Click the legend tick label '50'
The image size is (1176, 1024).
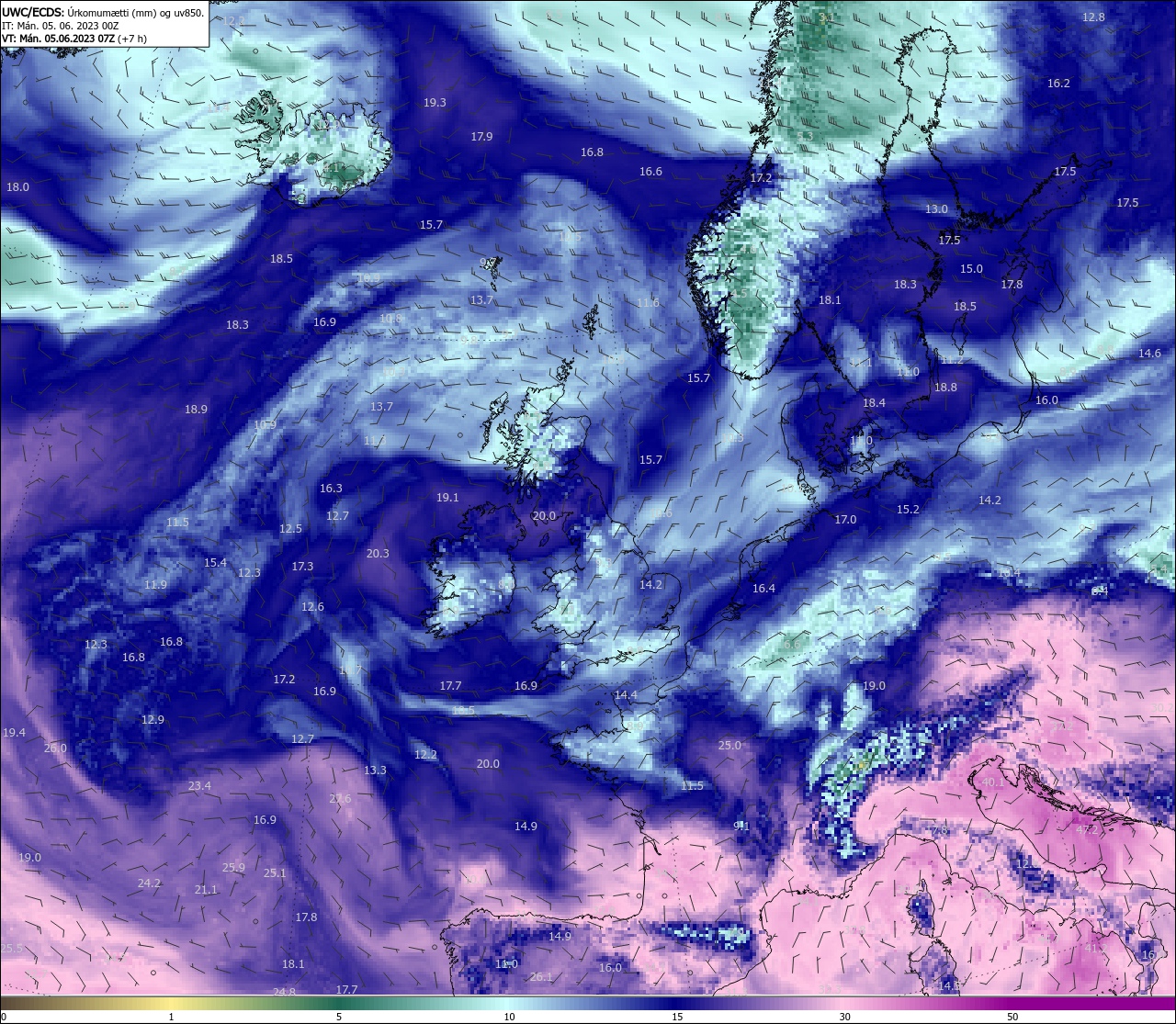(1012, 1017)
